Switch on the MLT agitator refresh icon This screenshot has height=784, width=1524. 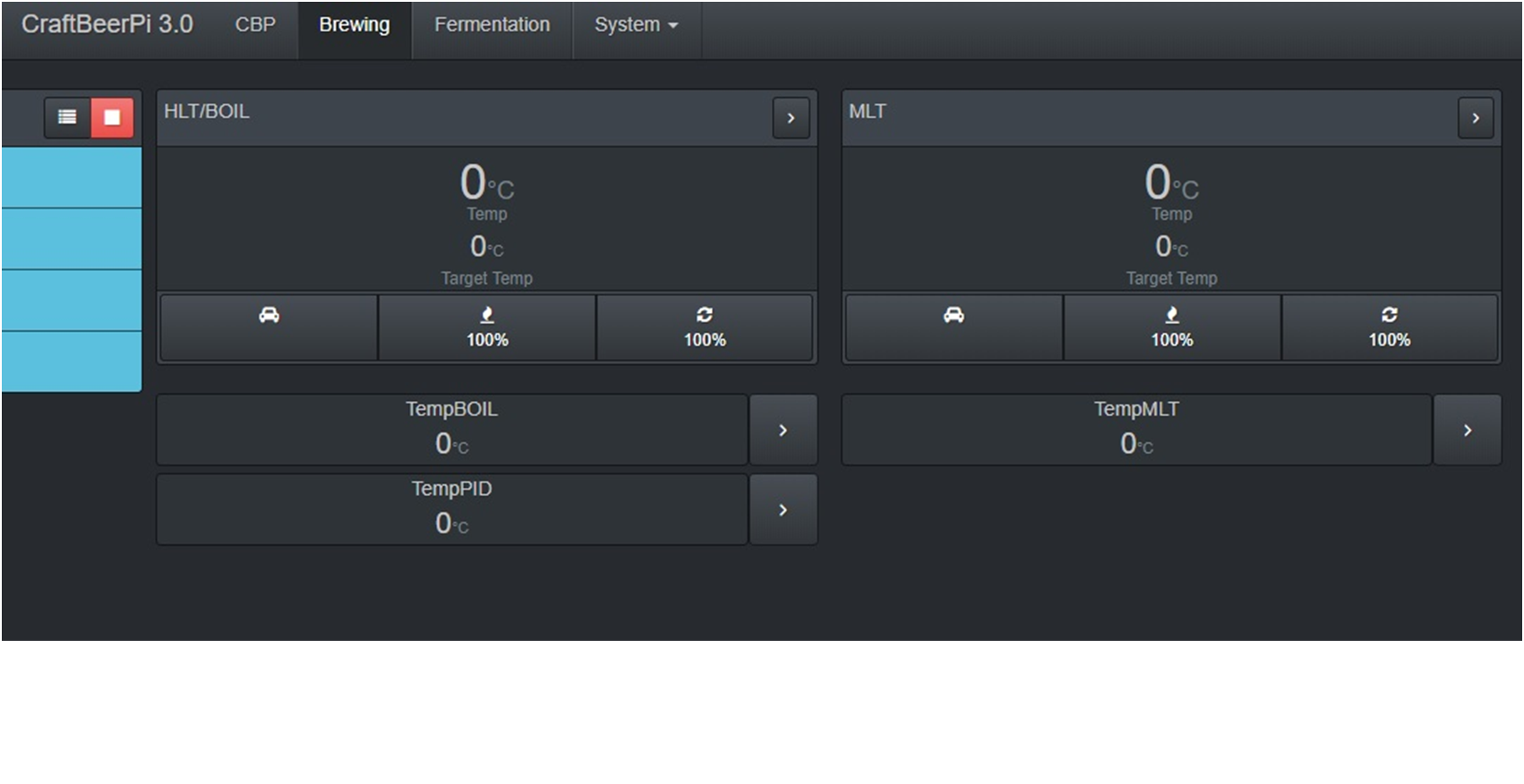(1390, 328)
